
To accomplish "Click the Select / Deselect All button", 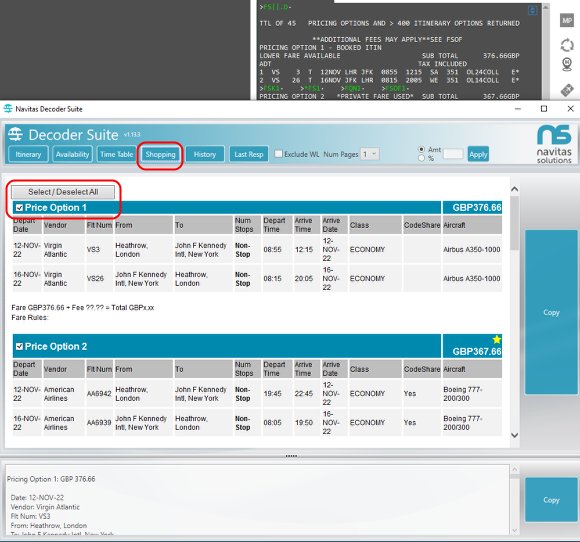I will [x=63, y=192].
